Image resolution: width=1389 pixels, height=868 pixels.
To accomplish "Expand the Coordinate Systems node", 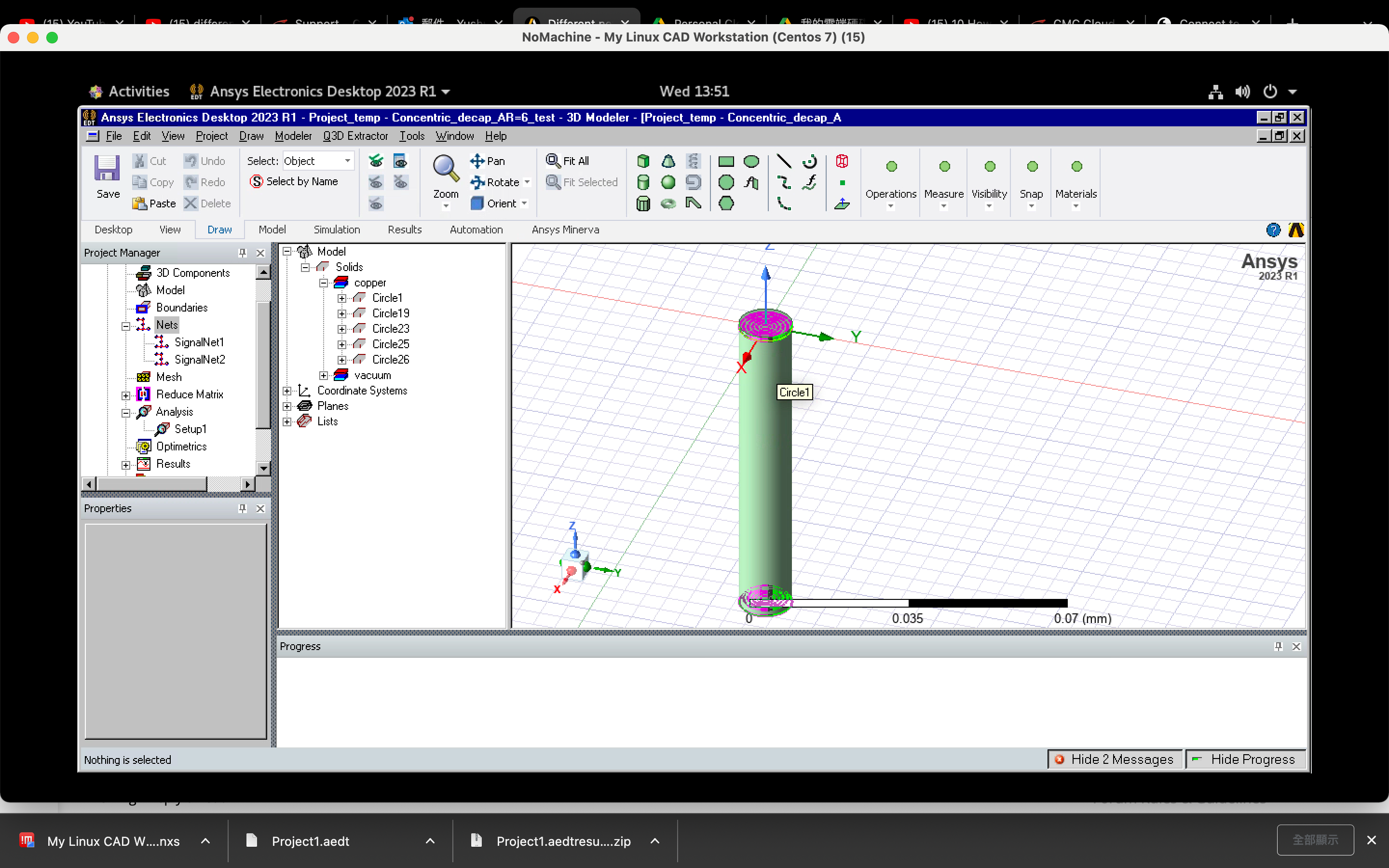I will [287, 391].
